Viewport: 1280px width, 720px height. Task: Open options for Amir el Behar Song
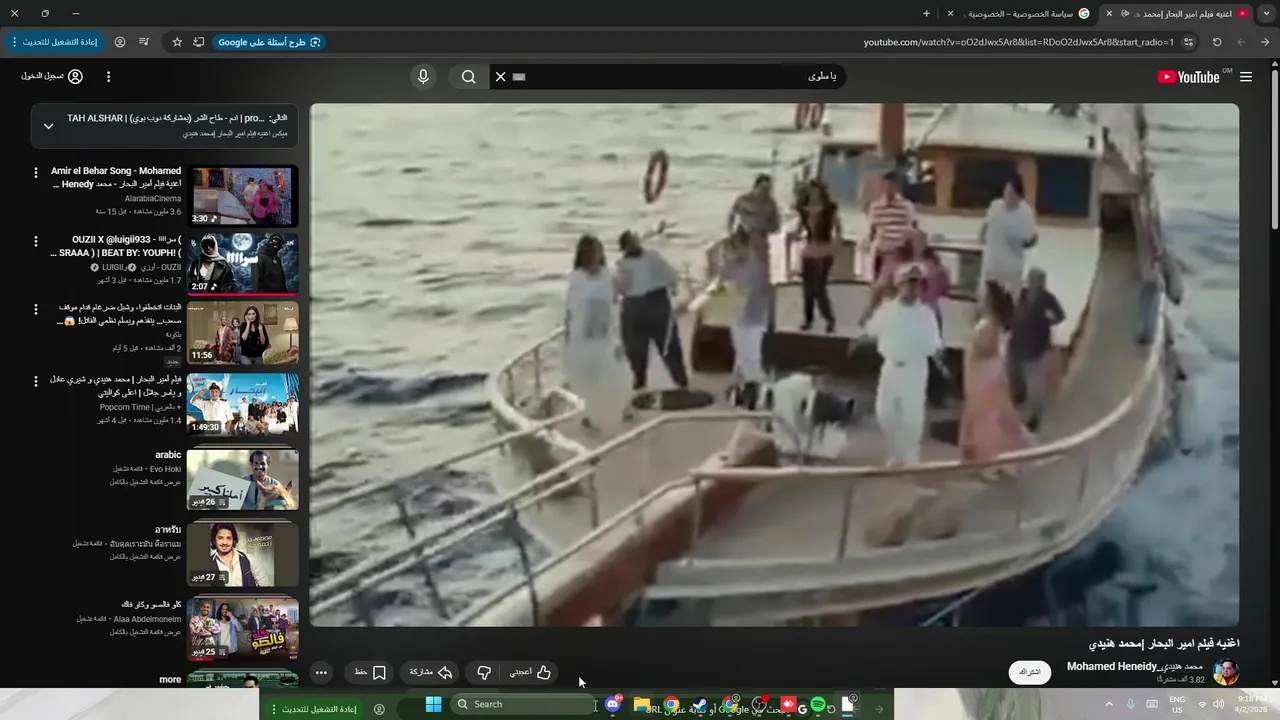pyautogui.click(x=36, y=173)
